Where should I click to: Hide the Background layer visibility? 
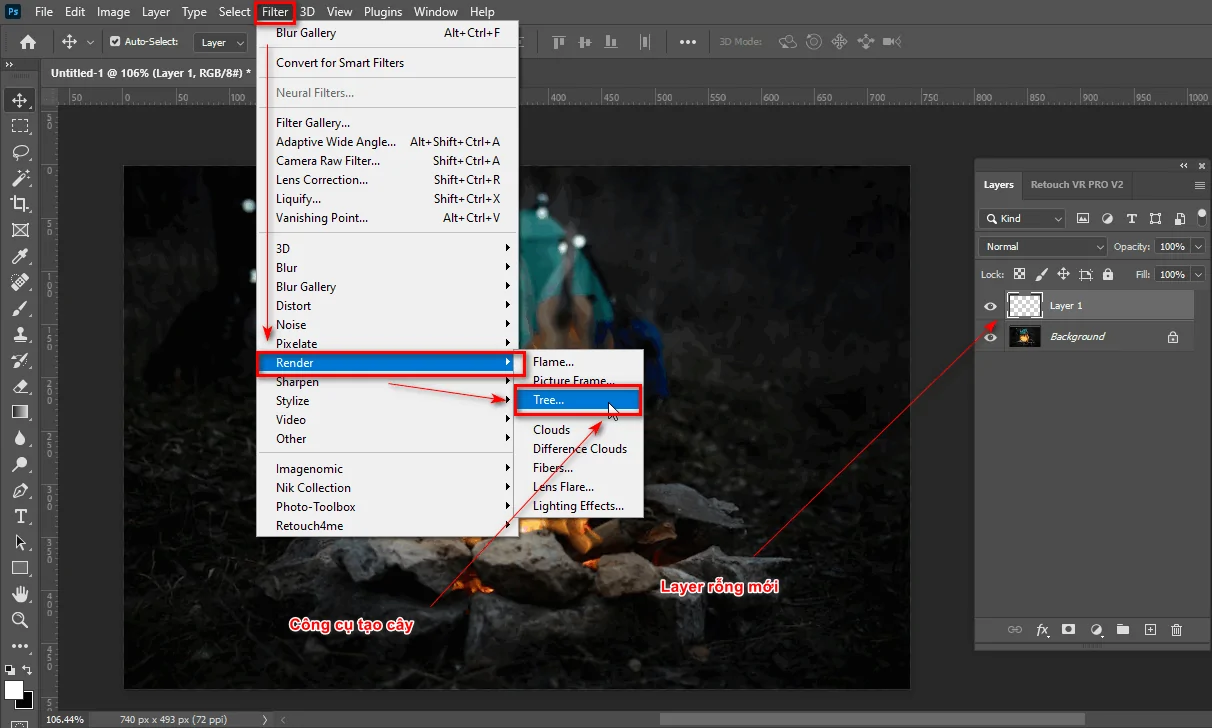pyautogui.click(x=990, y=336)
